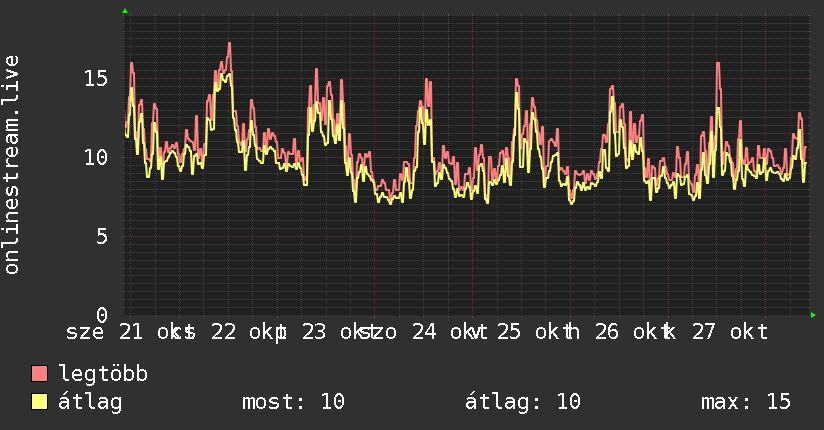Click the green arrow atop y-axis

click(125, 11)
